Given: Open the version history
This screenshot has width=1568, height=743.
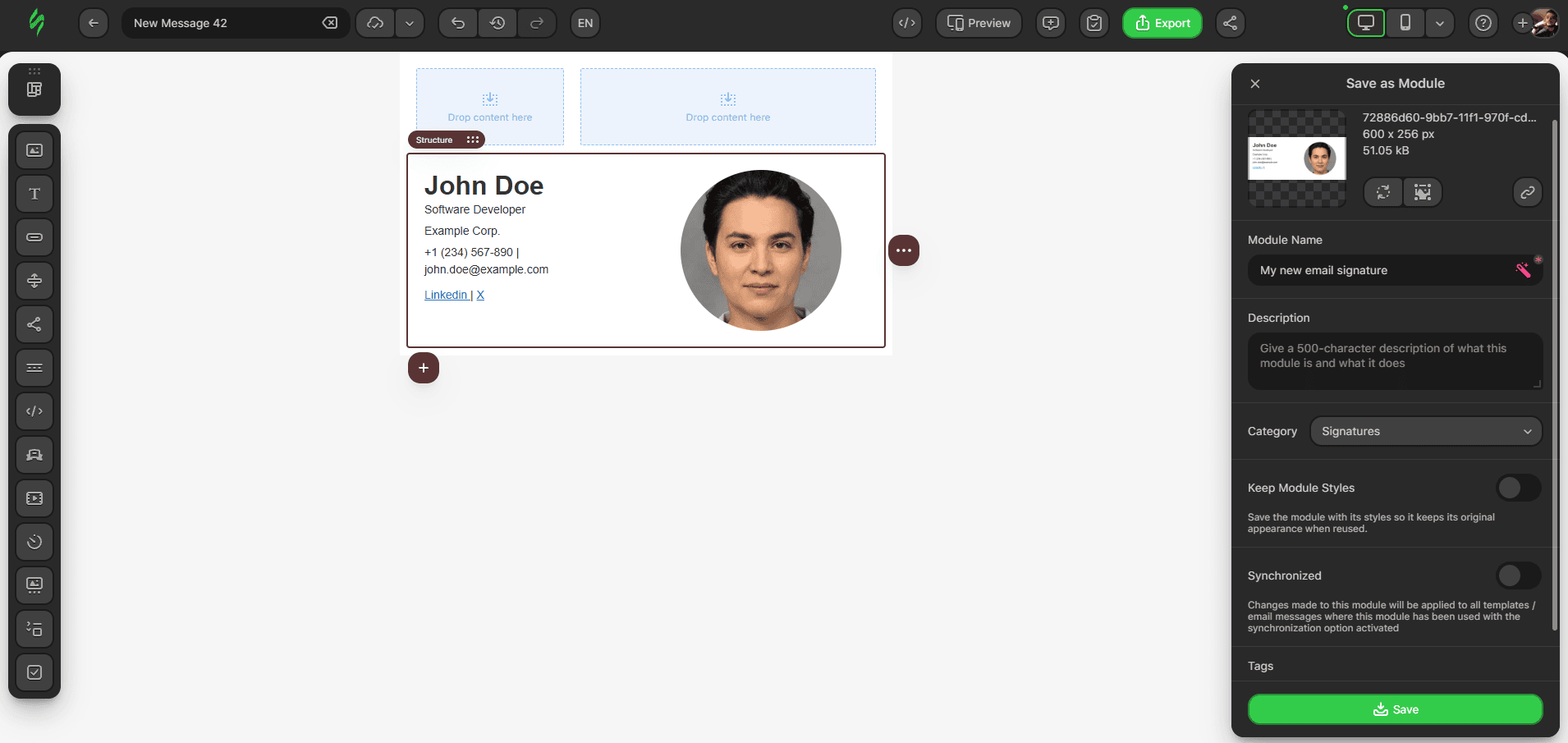Looking at the screenshot, I should (497, 23).
